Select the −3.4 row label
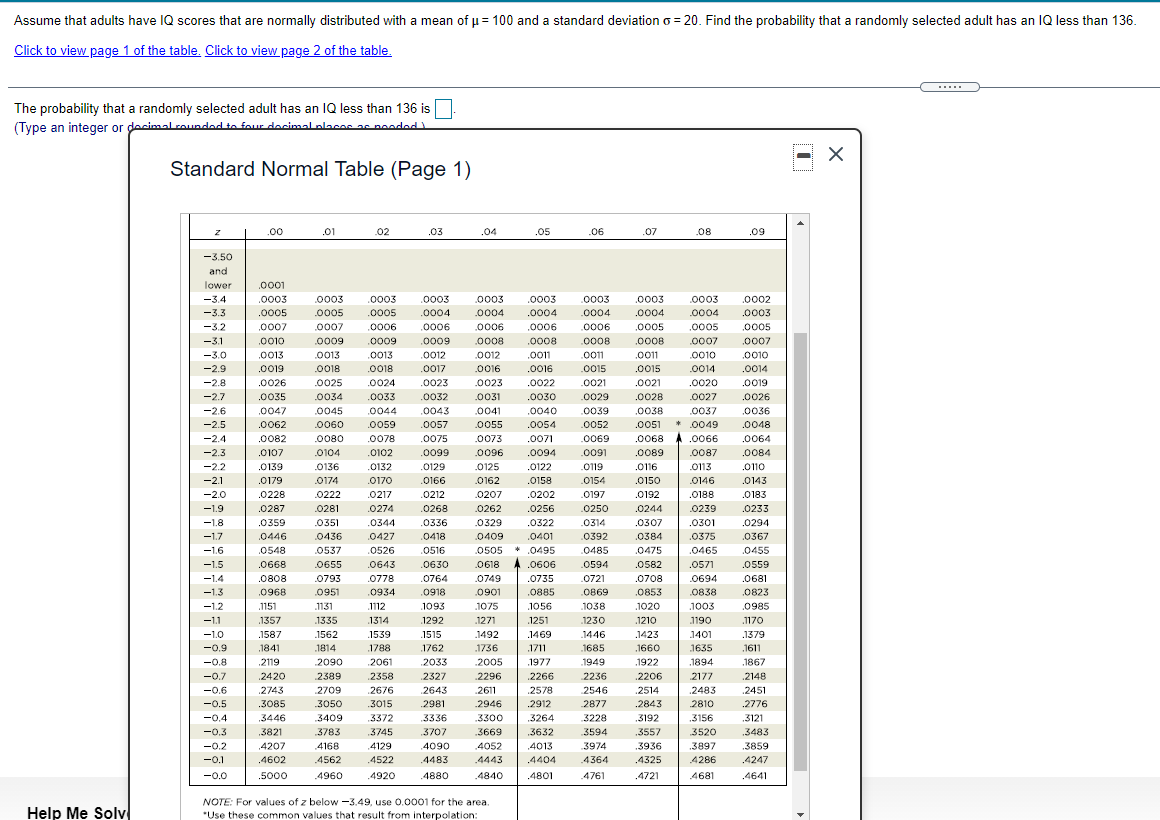Image resolution: width=1160 pixels, height=820 pixels. [x=217, y=298]
